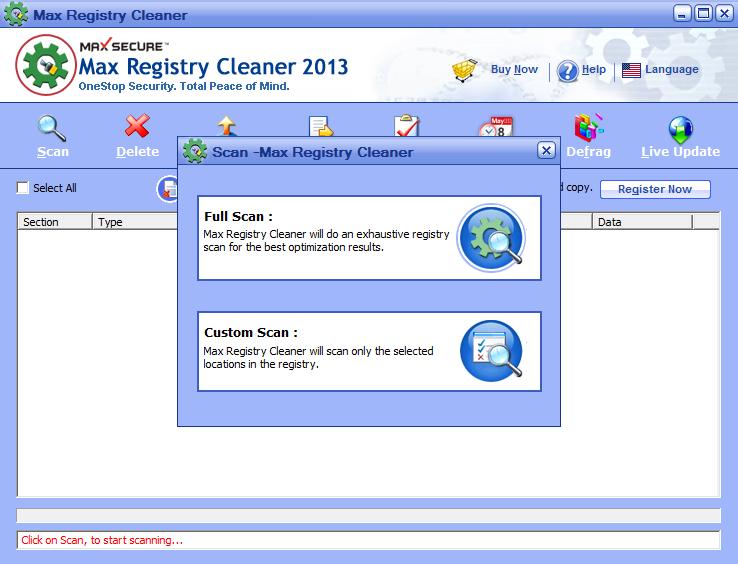Choose the Custom Scan option panel
The height and width of the screenshot is (564, 738).
tap(369, 351)
